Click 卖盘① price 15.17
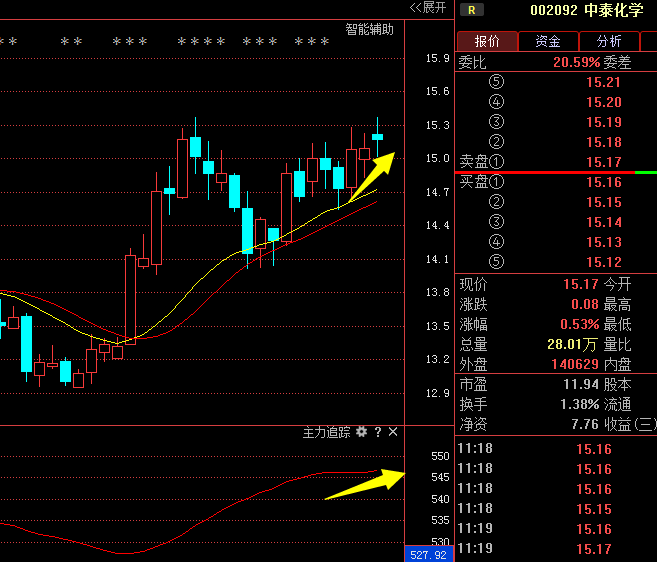This screenshot has width=657, height=562. click(x=603, y=162)
